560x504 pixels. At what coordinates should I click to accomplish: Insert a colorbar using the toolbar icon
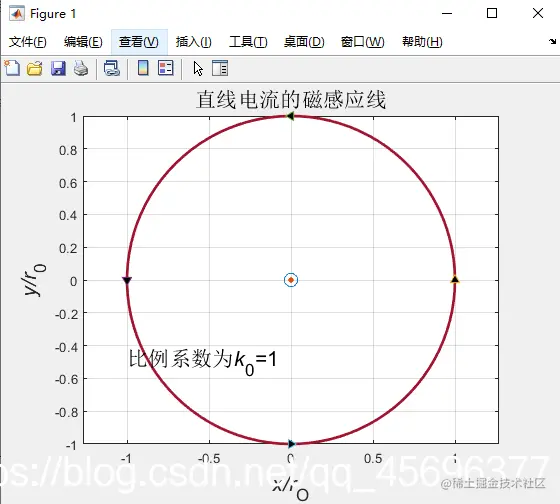click(143, 68)
